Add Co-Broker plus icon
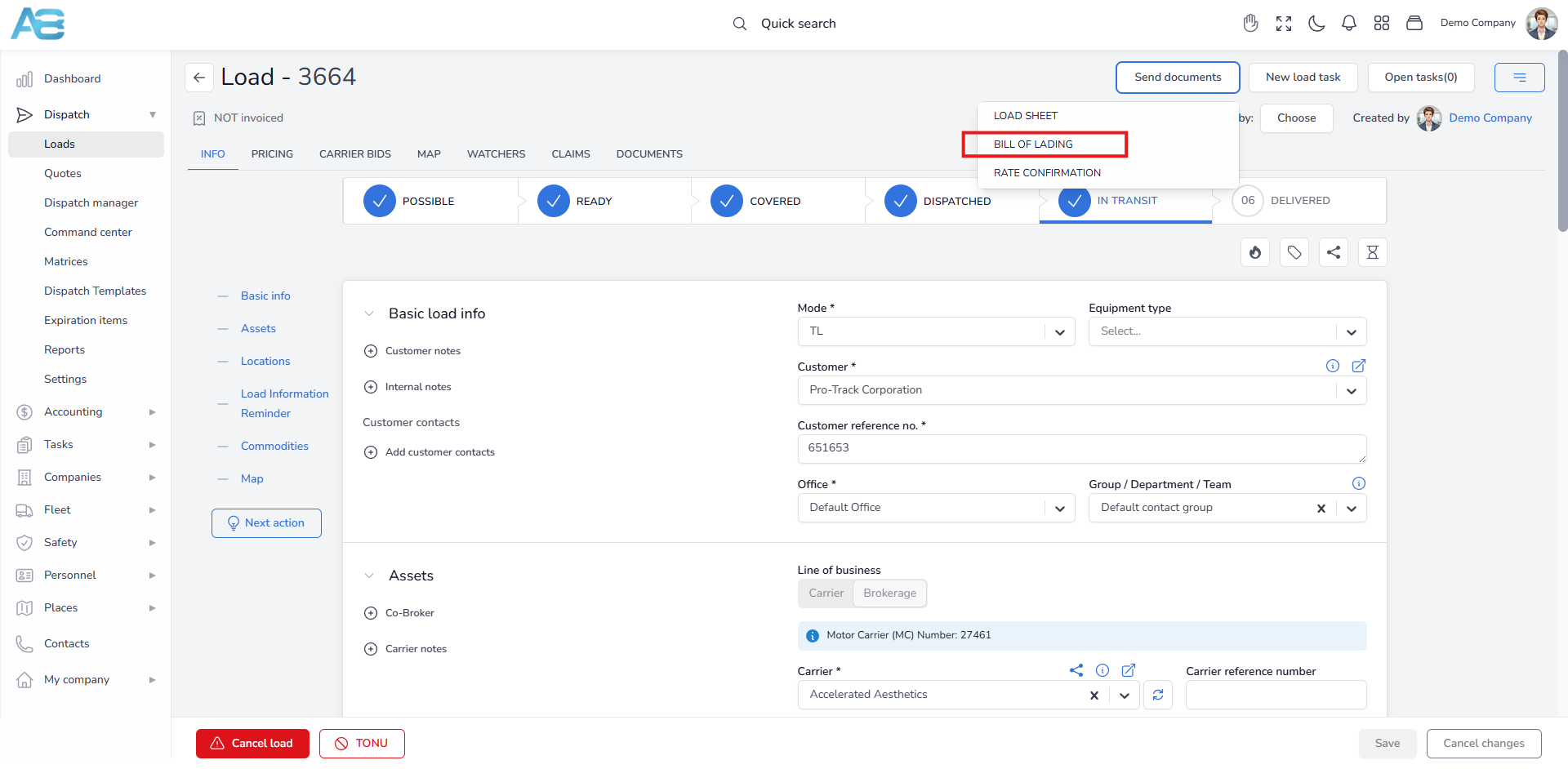This screenshot has width=1568, height=769. [371, 613]
